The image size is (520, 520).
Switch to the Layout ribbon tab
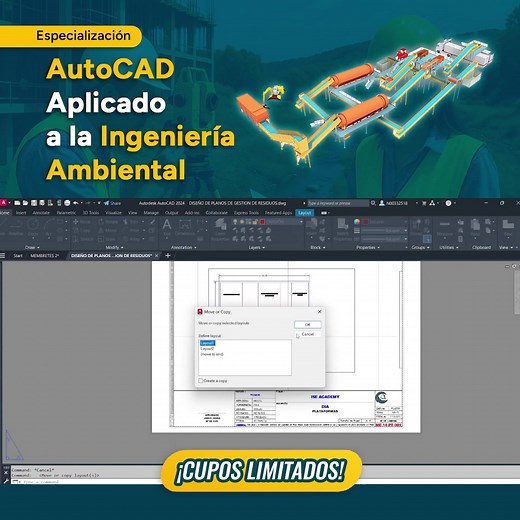click(x=304, y=213)
